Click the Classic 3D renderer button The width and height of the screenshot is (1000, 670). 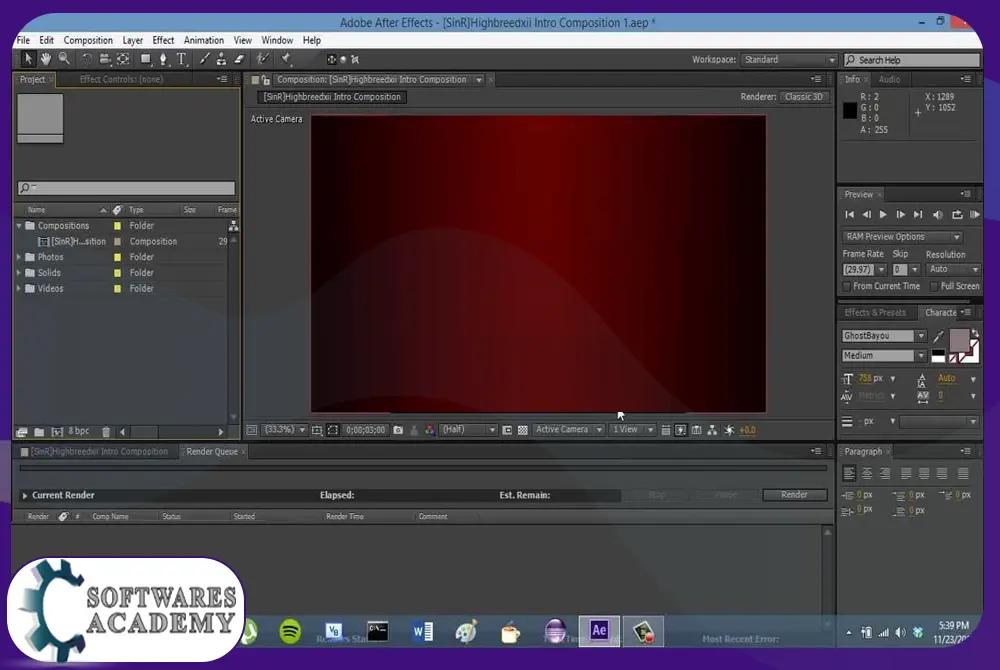click(804, 97)
